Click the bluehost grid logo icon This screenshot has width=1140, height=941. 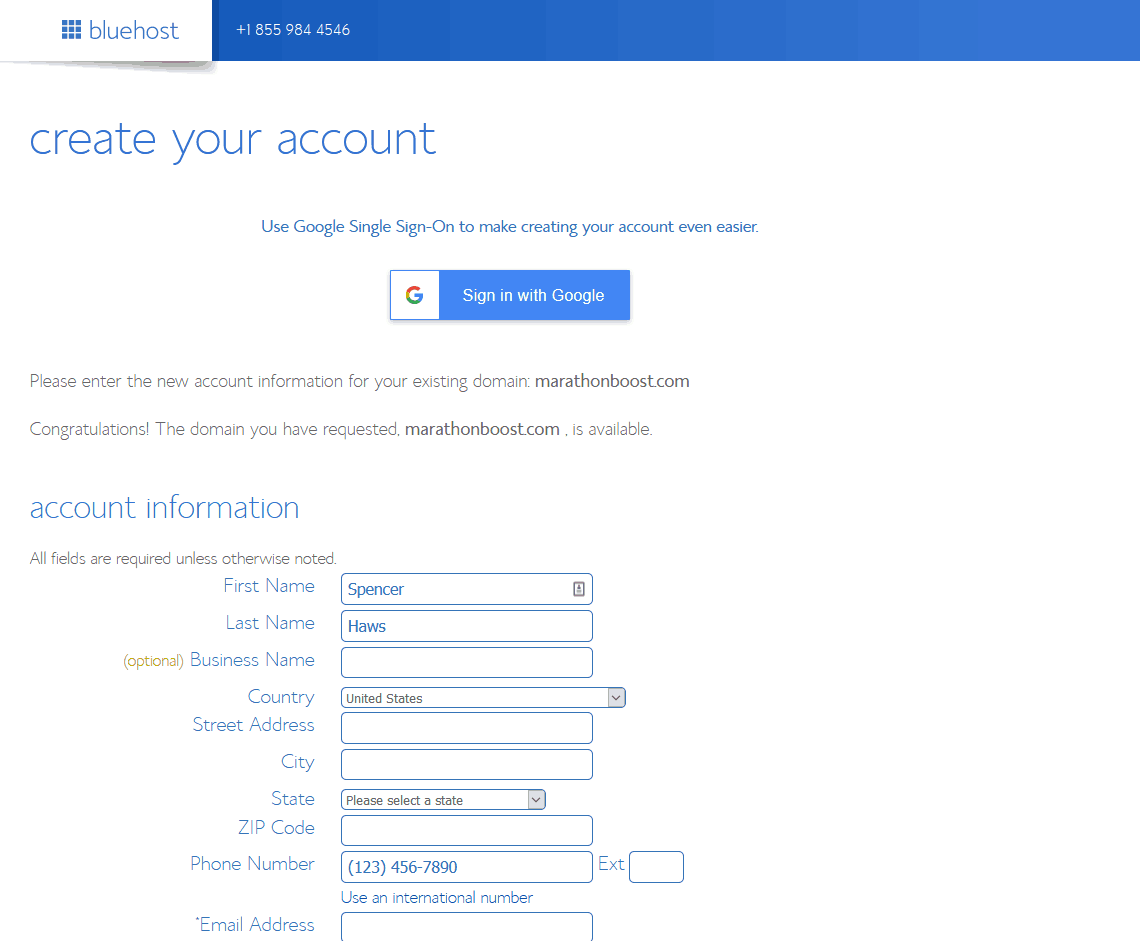71,30
